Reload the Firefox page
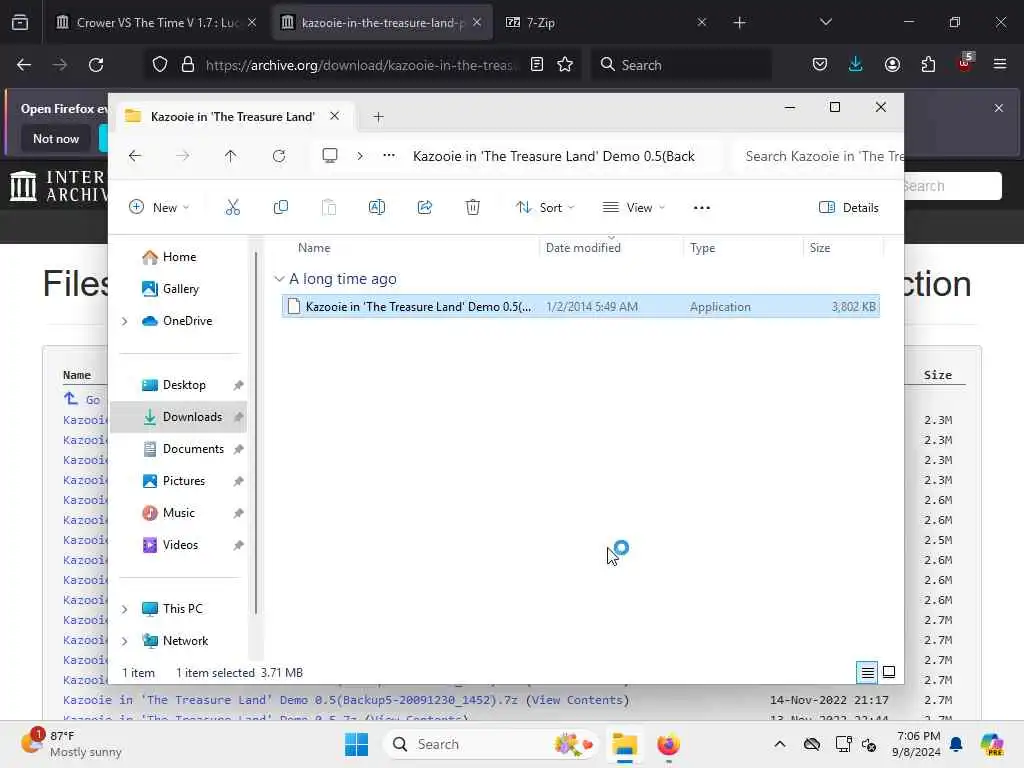 point(96,65)
